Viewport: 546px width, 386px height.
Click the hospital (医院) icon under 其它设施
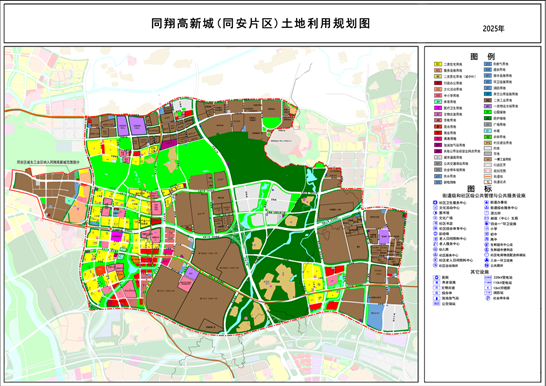coord(436,277)
